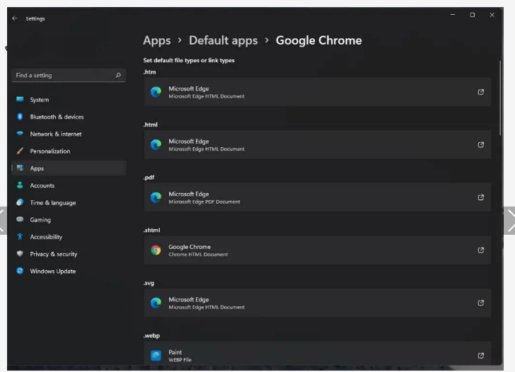Viewport: 515px width, 372px height.
Task: Open external link icon for .html
Action: pos(481,145)
